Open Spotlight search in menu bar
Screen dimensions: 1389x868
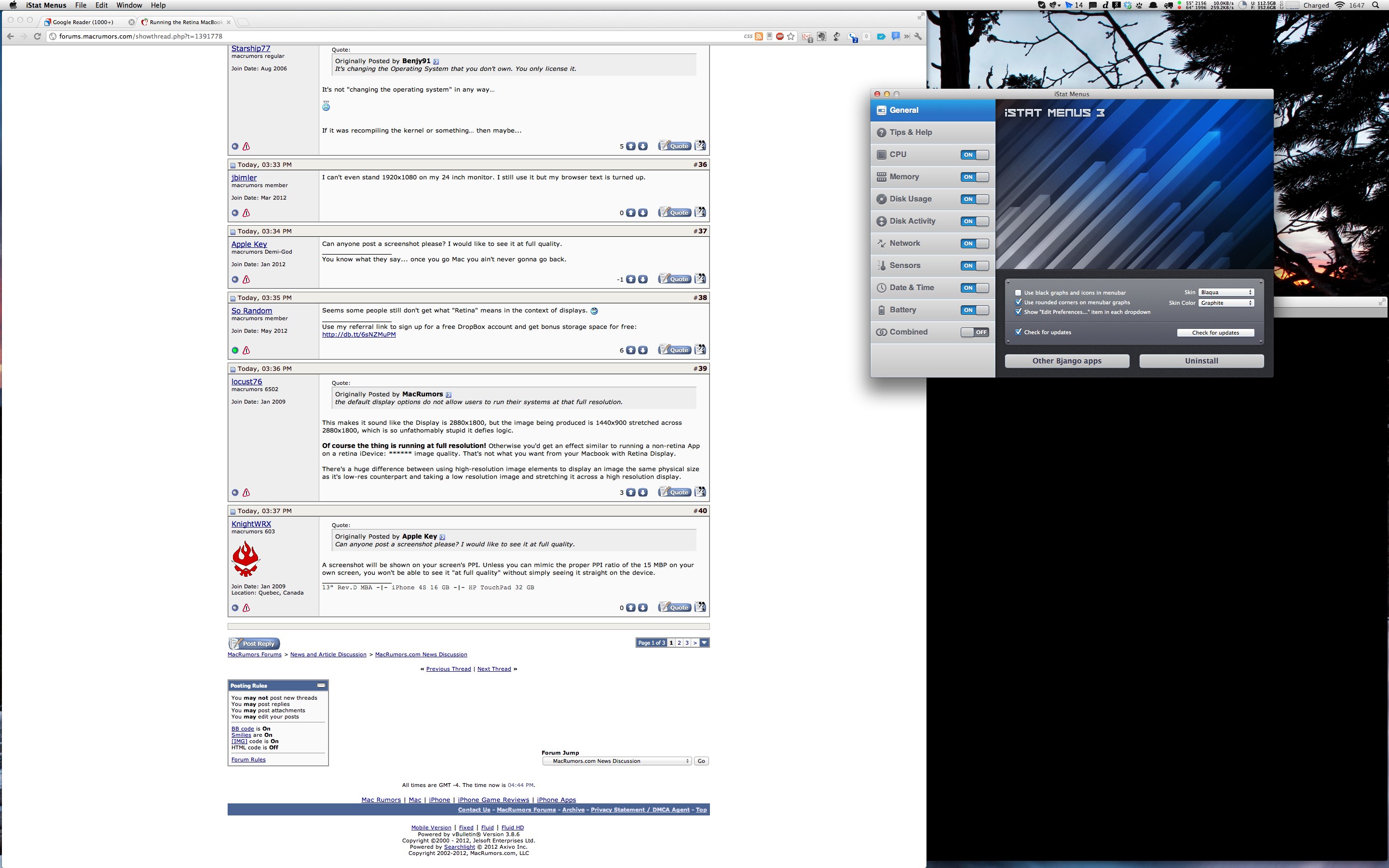pyautogui.click(x=1375, y=5)
